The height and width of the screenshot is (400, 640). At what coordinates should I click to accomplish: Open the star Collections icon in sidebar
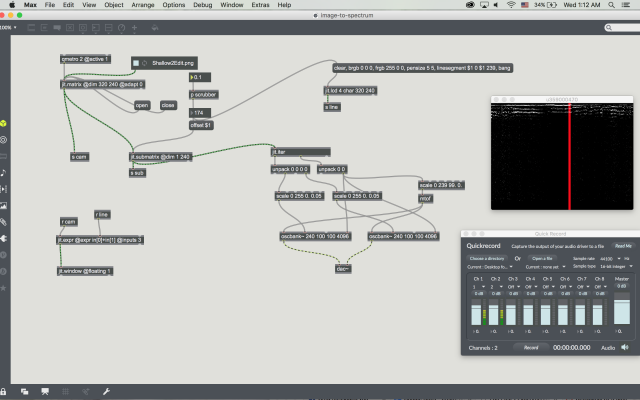(x=3, y=288)
